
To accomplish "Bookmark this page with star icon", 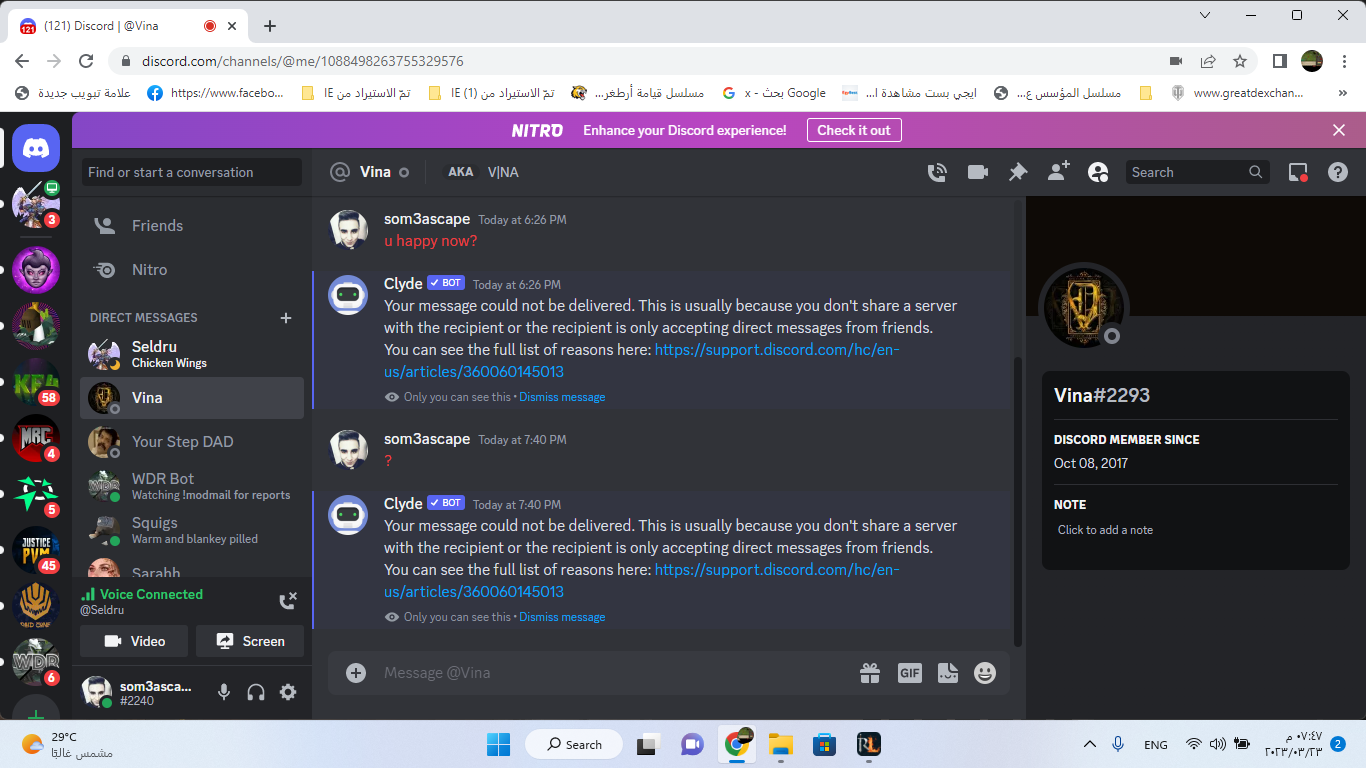I will coord(1240,61).
